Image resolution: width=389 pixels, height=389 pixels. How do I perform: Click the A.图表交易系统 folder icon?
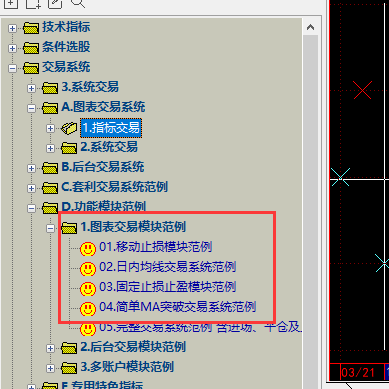[50, 108]
